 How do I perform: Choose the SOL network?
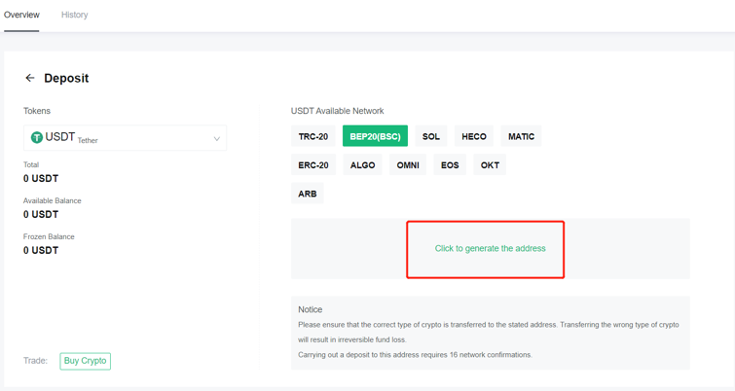click(x=431, y=136)
